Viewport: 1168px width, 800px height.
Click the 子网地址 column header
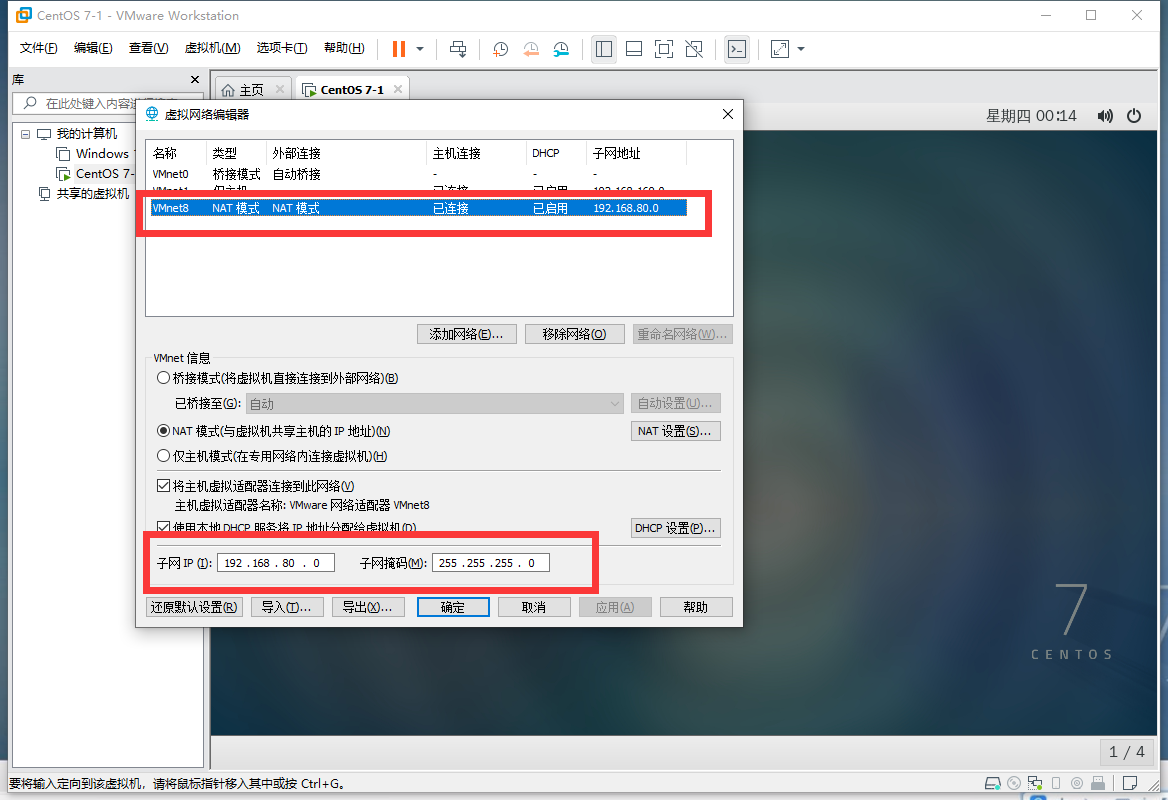tap(635, 153)
